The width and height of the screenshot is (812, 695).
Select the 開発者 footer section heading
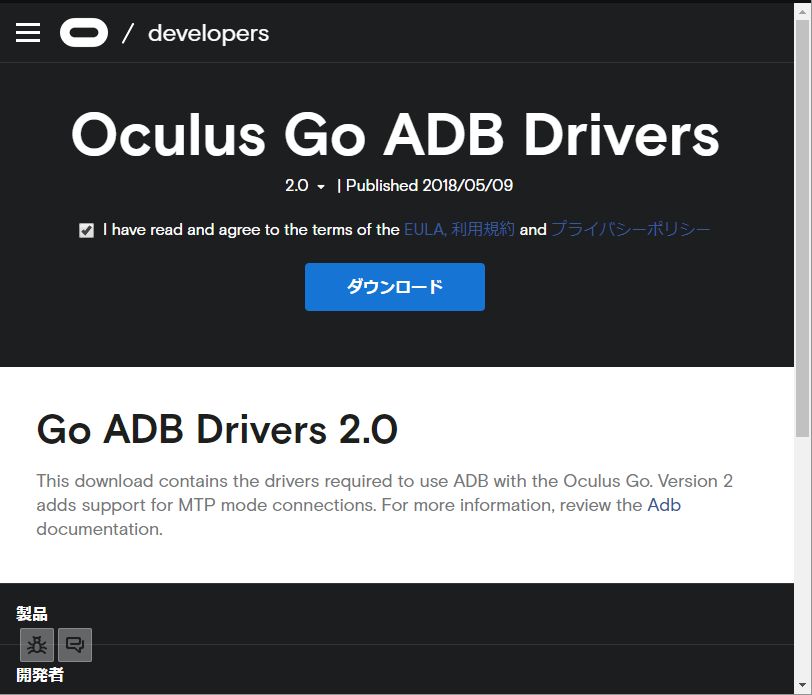click(40, 675)
